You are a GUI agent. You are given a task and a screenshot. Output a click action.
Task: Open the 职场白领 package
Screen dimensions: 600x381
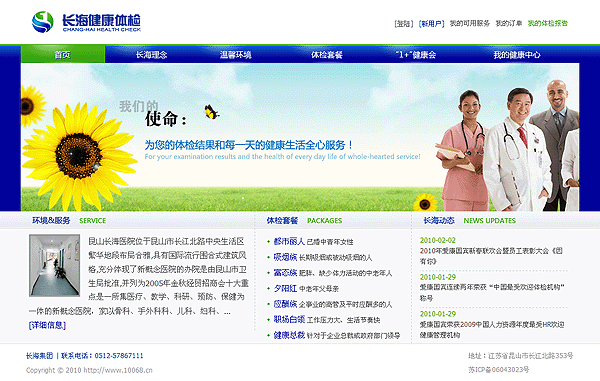point(289,319)
